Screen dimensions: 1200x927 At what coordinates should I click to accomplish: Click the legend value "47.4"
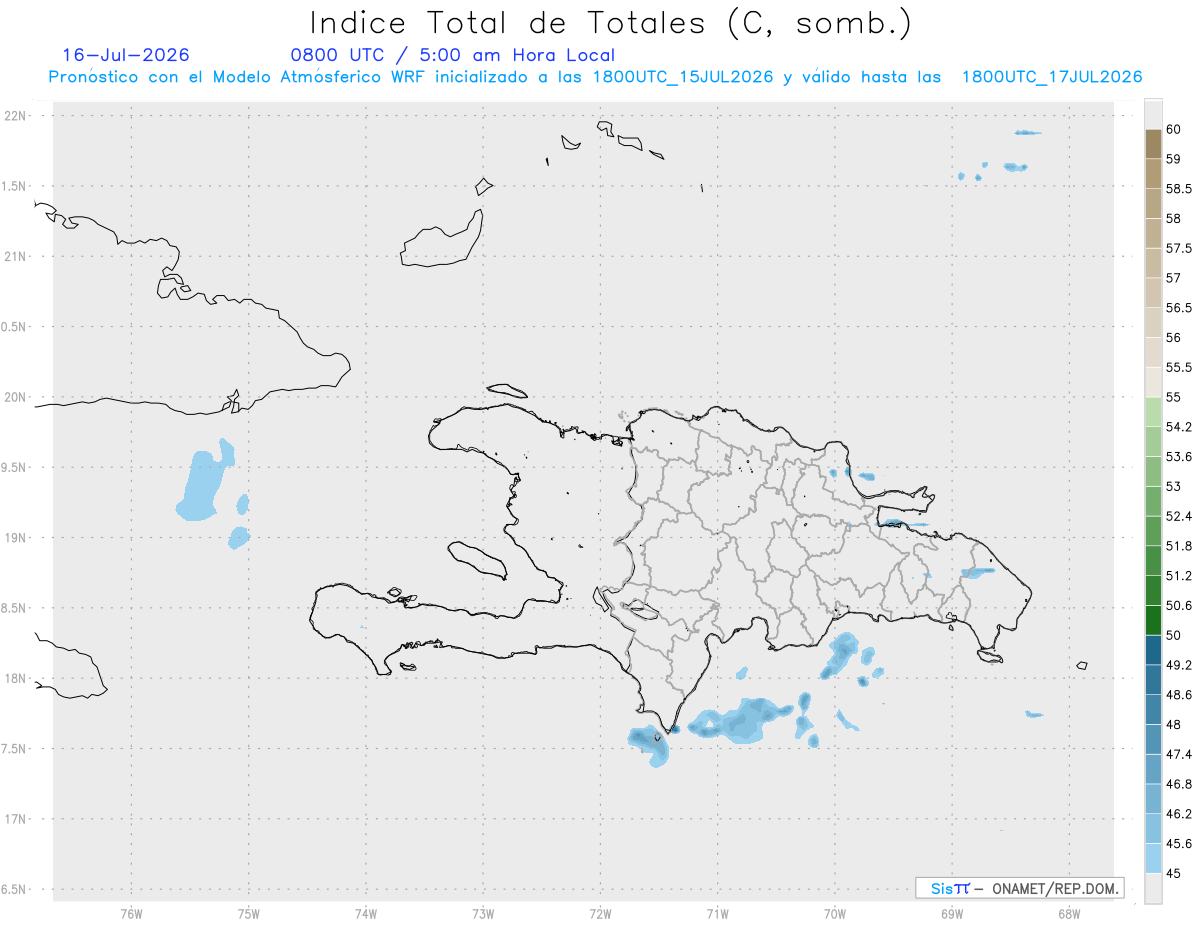(x=1179, y=754)
